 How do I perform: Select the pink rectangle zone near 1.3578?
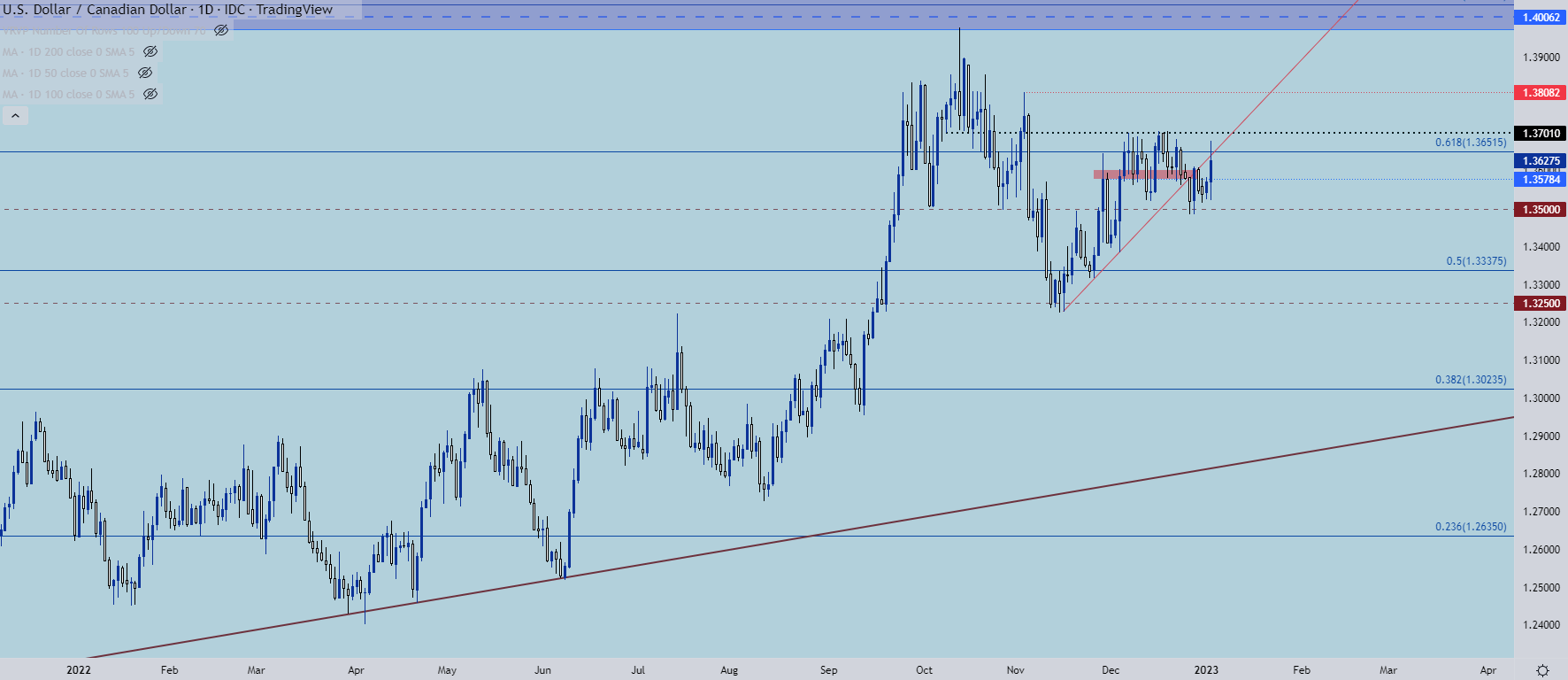[1147, 174]
